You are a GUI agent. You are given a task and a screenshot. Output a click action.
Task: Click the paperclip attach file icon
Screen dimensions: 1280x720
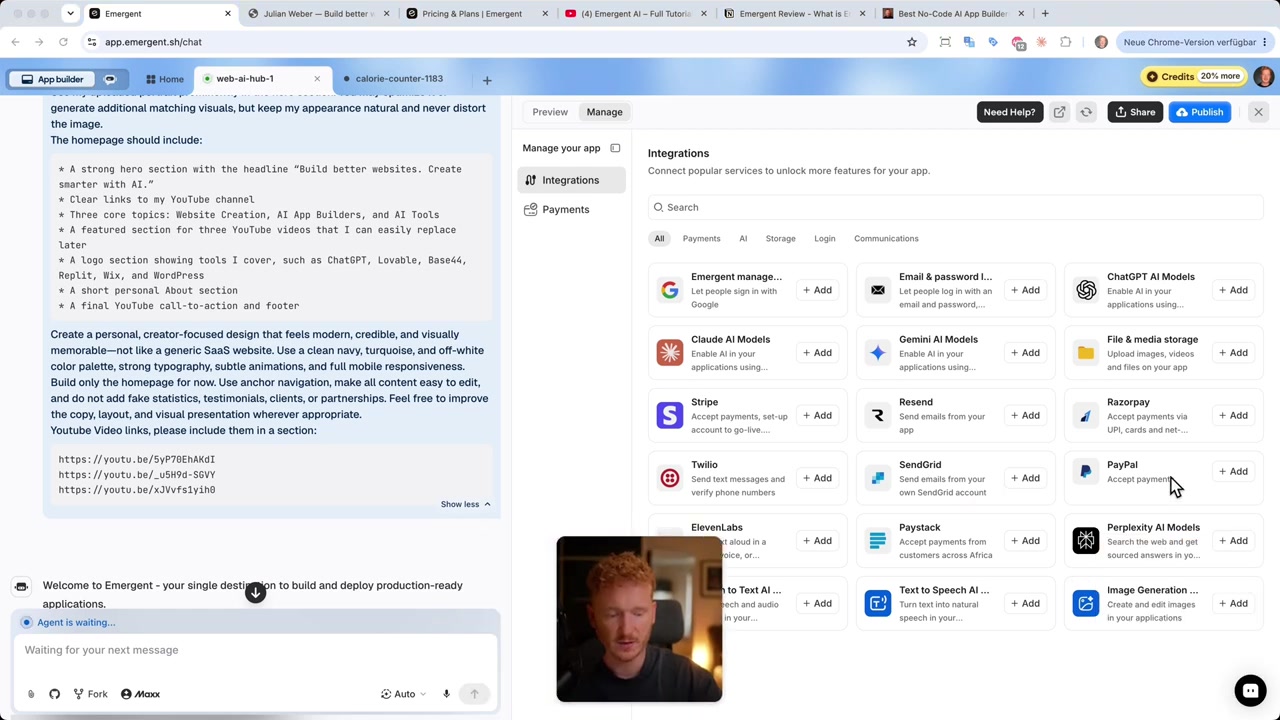coord(31,694)
